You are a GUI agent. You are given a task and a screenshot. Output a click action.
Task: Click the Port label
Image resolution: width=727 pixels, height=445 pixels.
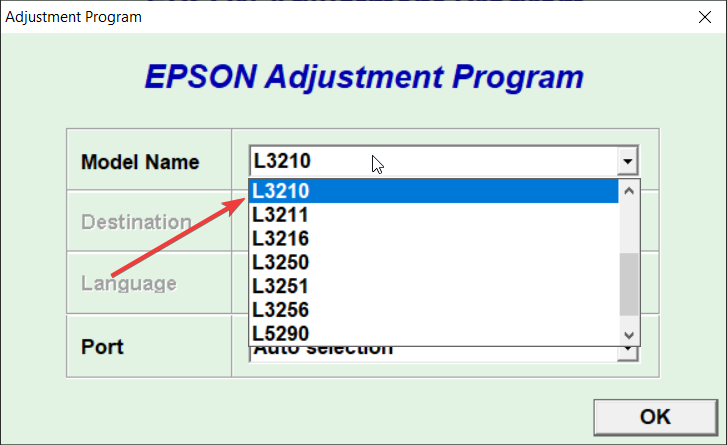coord(102,347)
